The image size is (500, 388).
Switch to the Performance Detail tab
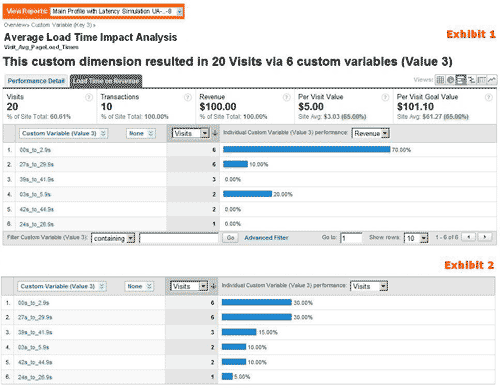(36, 81)
